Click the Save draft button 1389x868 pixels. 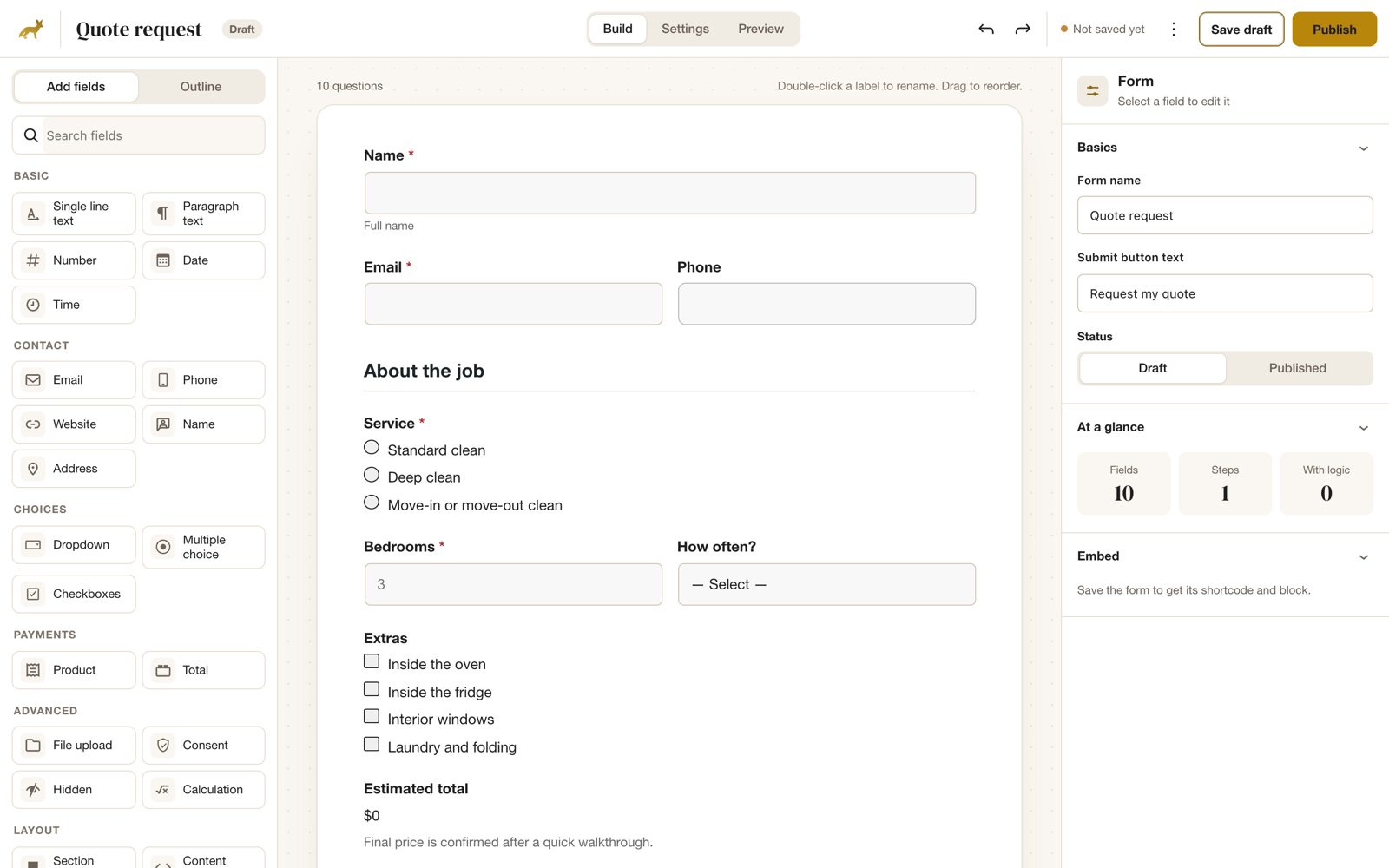(1241, 30)
